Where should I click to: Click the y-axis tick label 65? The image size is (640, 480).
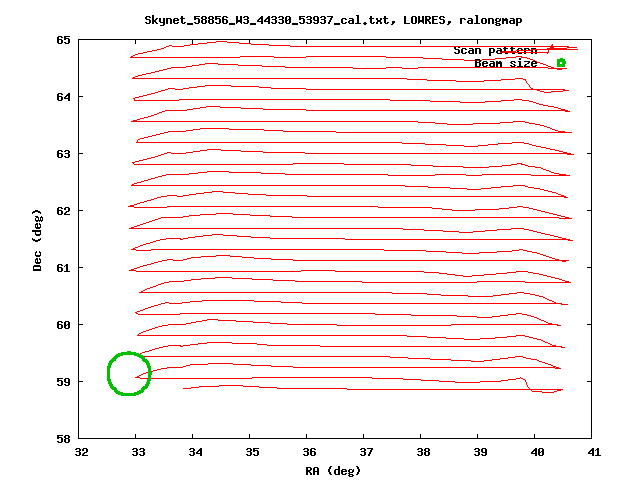(x=63, y=40)
